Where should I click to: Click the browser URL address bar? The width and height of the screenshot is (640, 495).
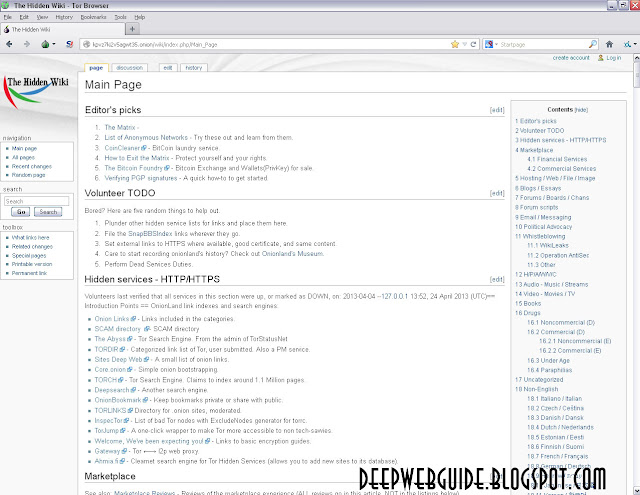265,44
